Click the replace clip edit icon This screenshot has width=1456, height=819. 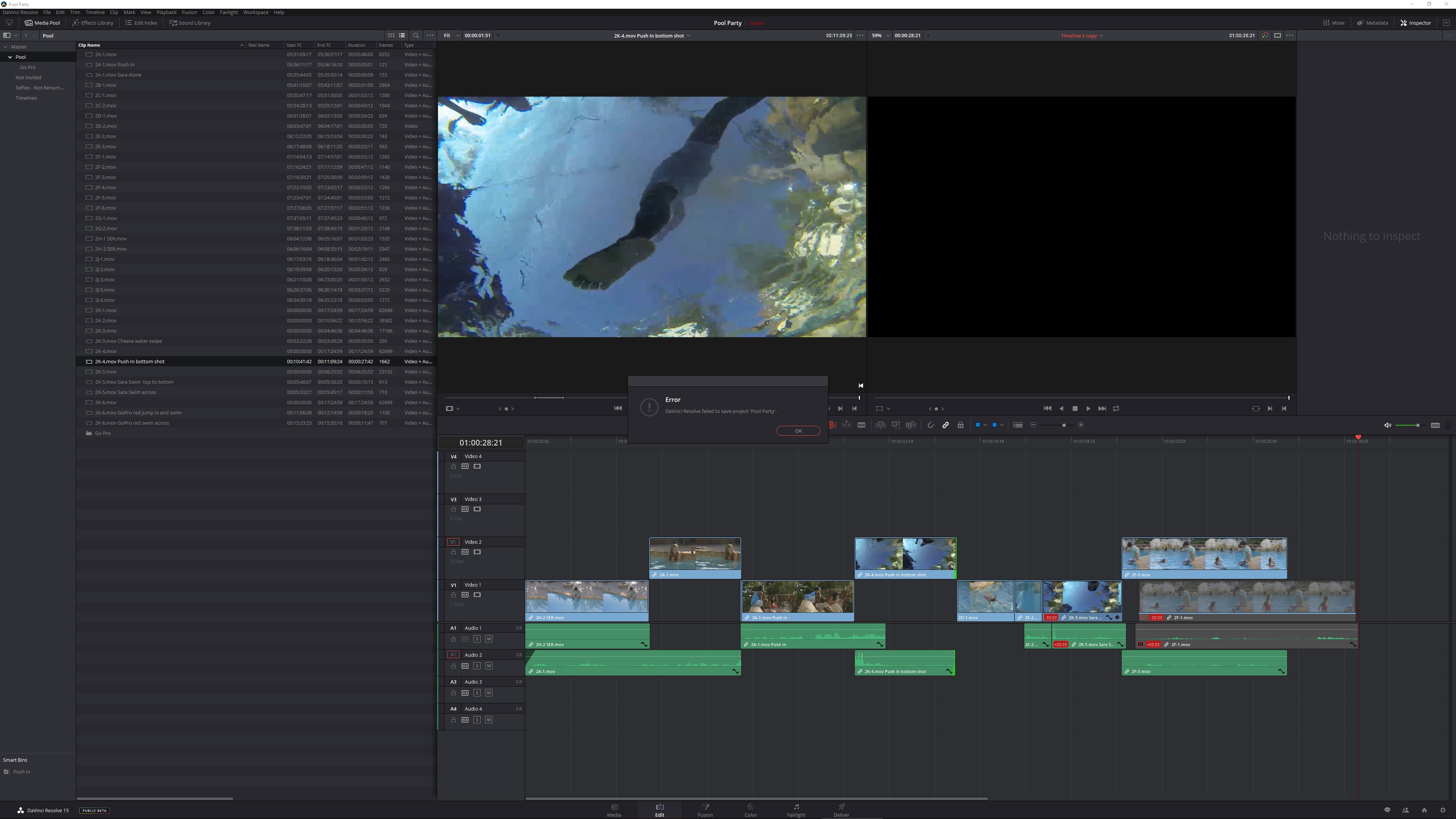(910, 425)
